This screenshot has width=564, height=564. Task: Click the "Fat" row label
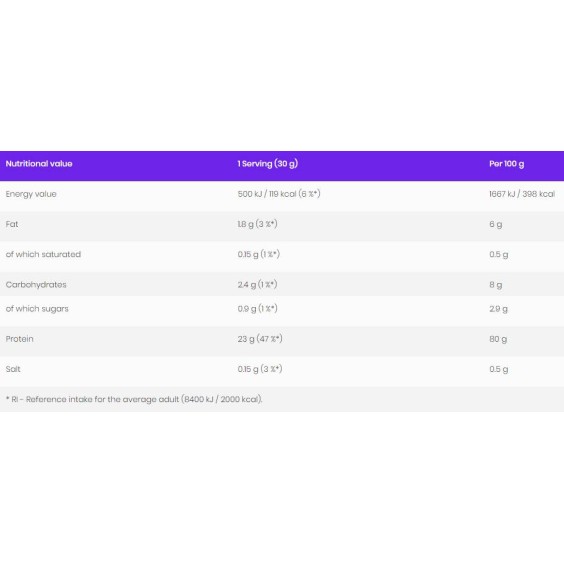pyautogui.click(x=12, y=224)
